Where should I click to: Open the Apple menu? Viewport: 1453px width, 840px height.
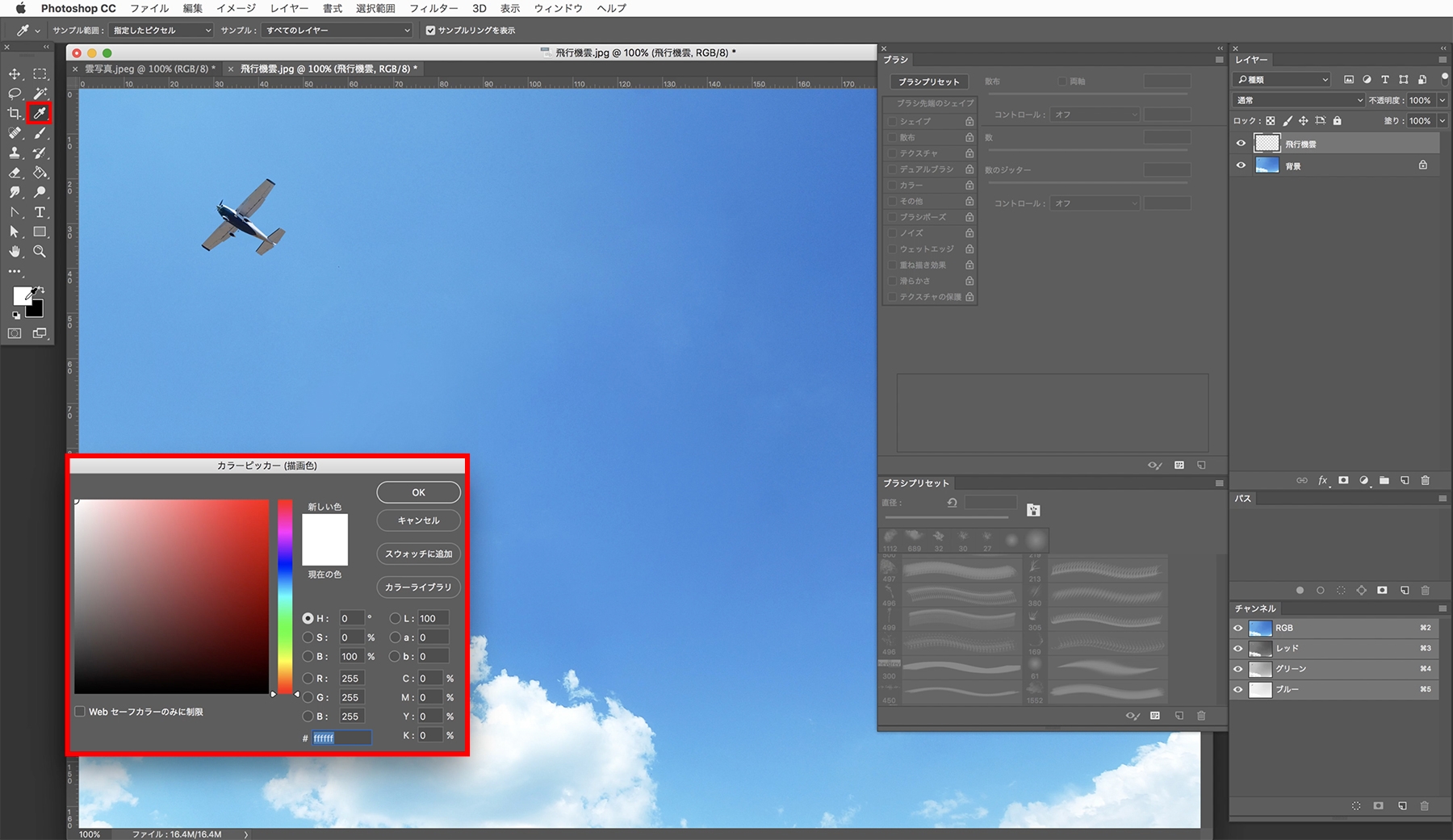pos(21,8)
